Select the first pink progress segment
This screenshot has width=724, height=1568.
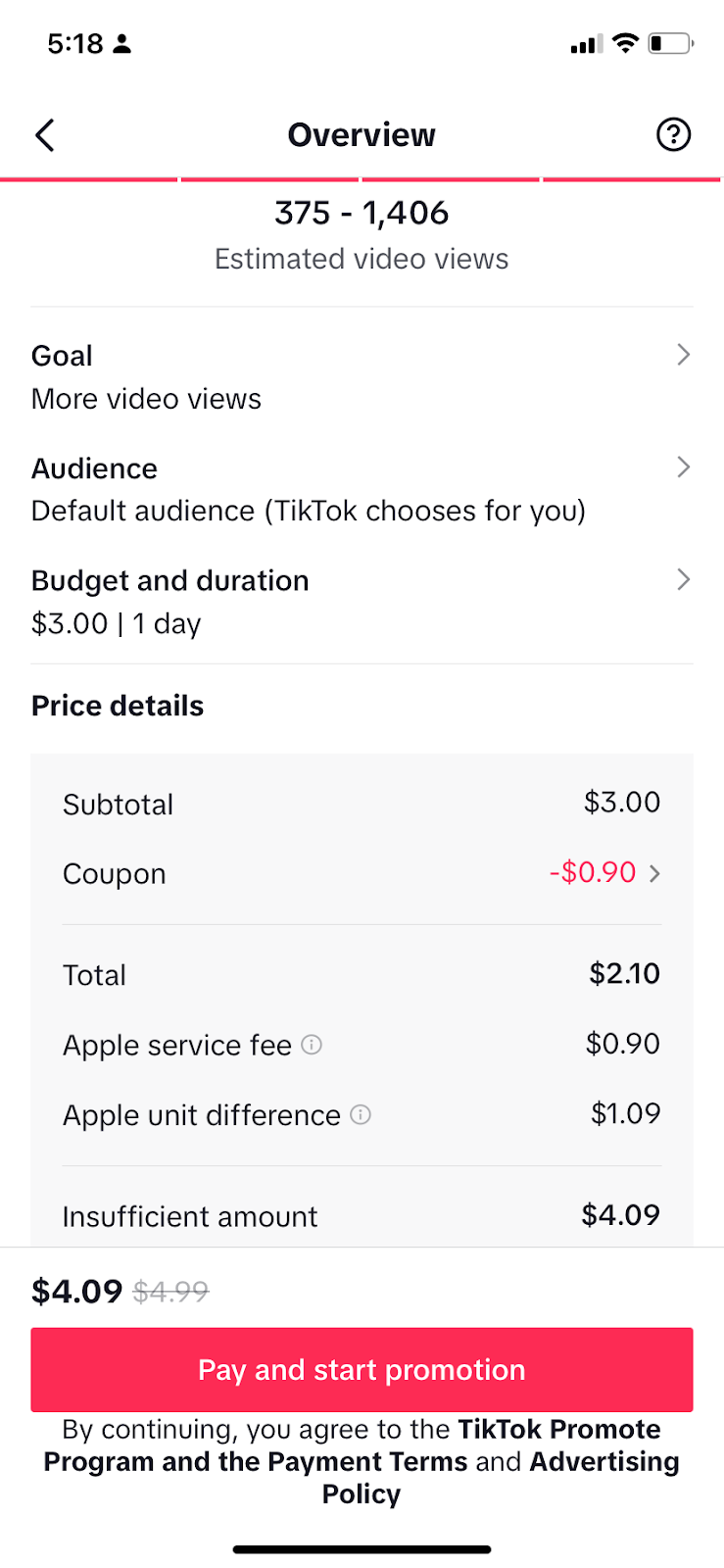coord(89,179)
